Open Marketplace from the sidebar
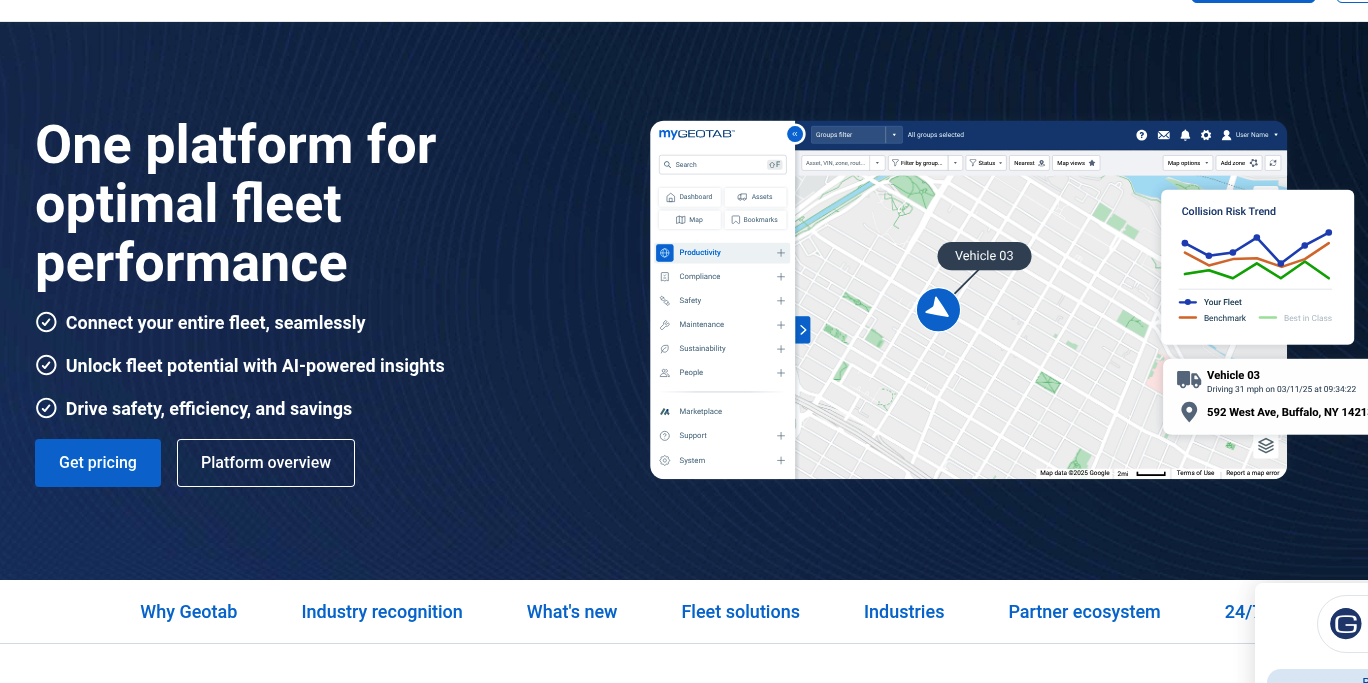The image size is (1368, 683). (x=690, y=412)
